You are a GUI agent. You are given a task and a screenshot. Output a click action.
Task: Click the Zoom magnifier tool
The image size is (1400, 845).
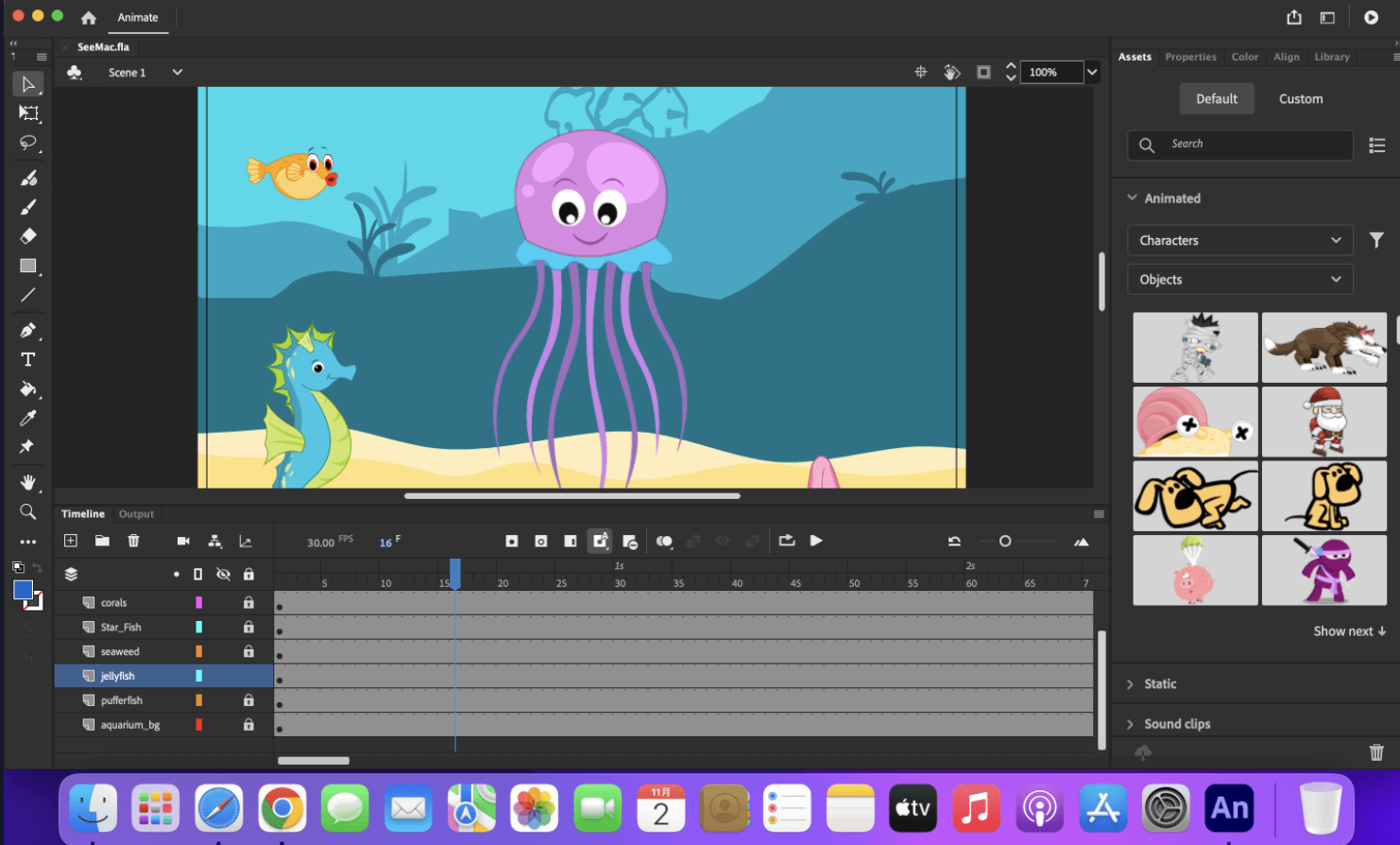pos(28,511)
